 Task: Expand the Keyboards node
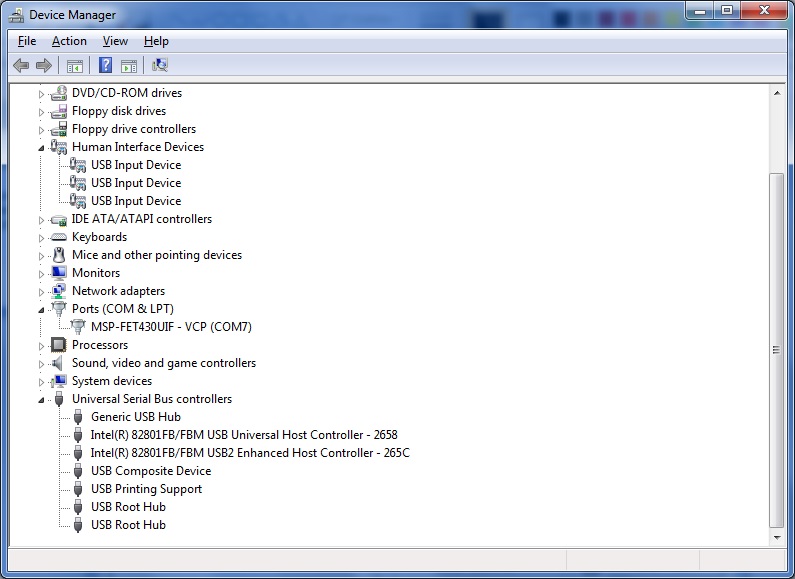42,238
